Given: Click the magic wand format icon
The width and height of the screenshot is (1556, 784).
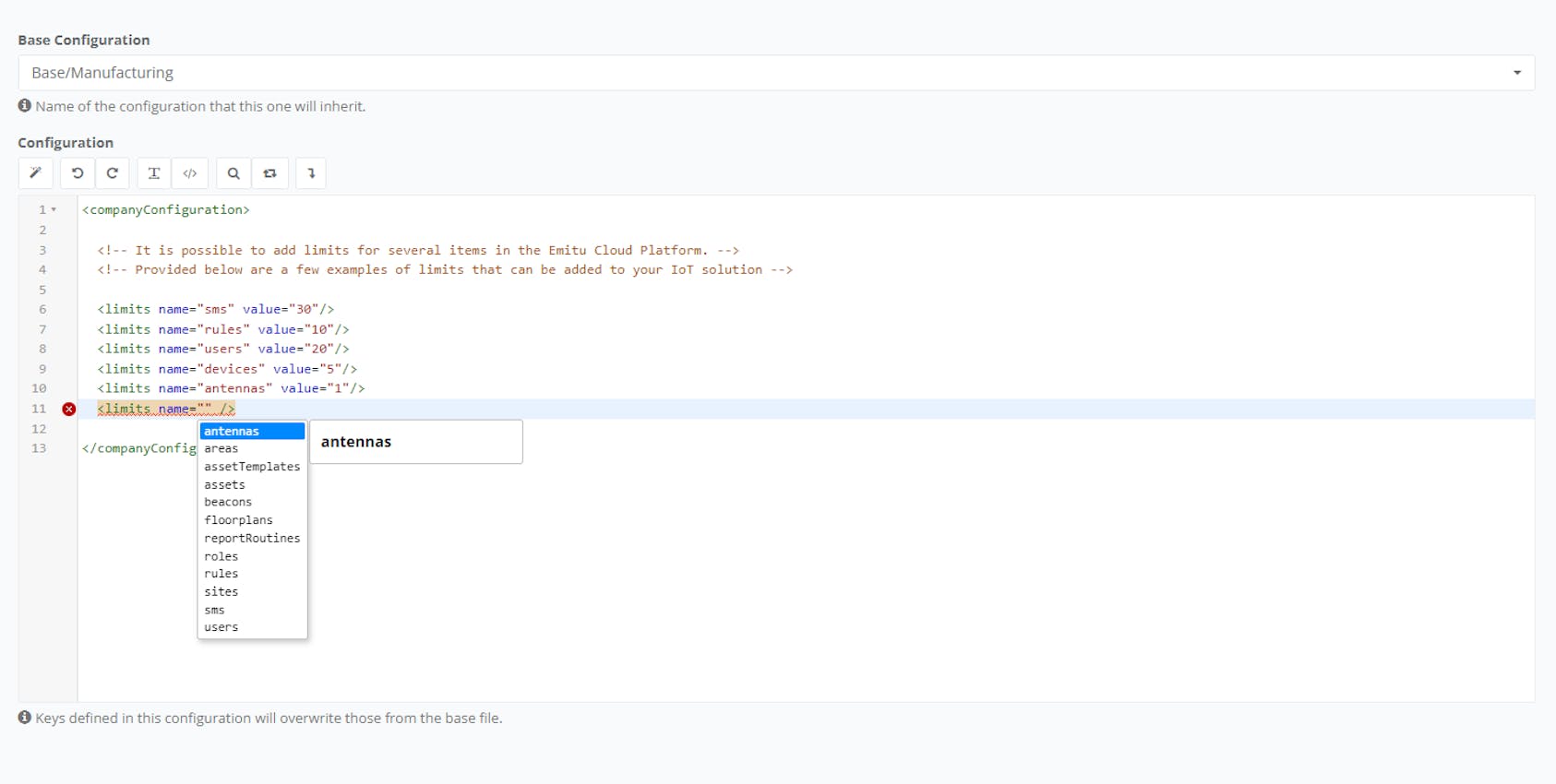Looking at the screenshot, I should click(x=36, y=173).
